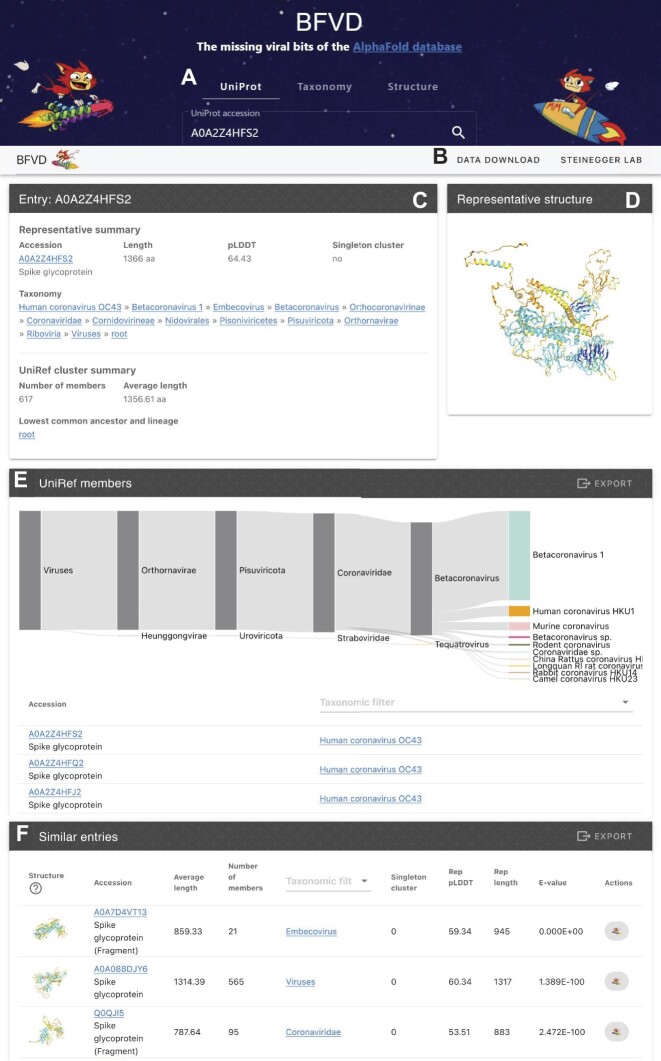This screenshot has height=1061, width=661.
Task: Click action icon for Q0QJI5 row
Action: pos(616,1031)
